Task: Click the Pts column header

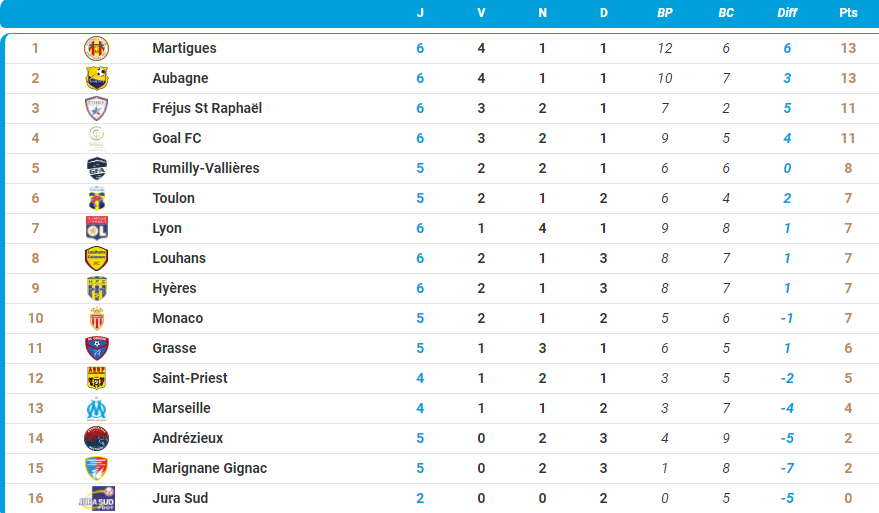Action: [848, 13]
